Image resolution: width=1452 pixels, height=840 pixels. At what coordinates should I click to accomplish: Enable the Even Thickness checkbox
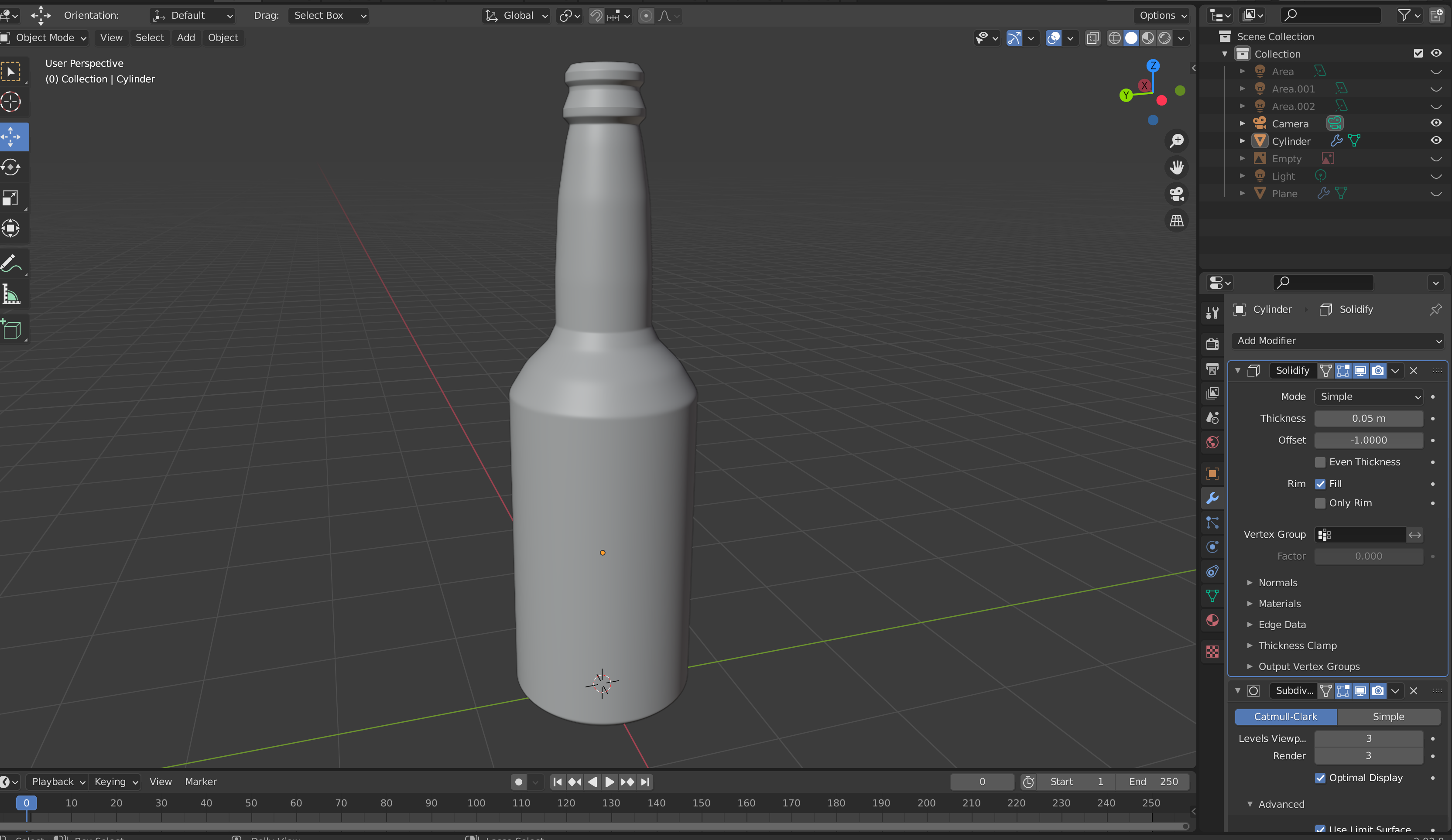coord(1320,462)
